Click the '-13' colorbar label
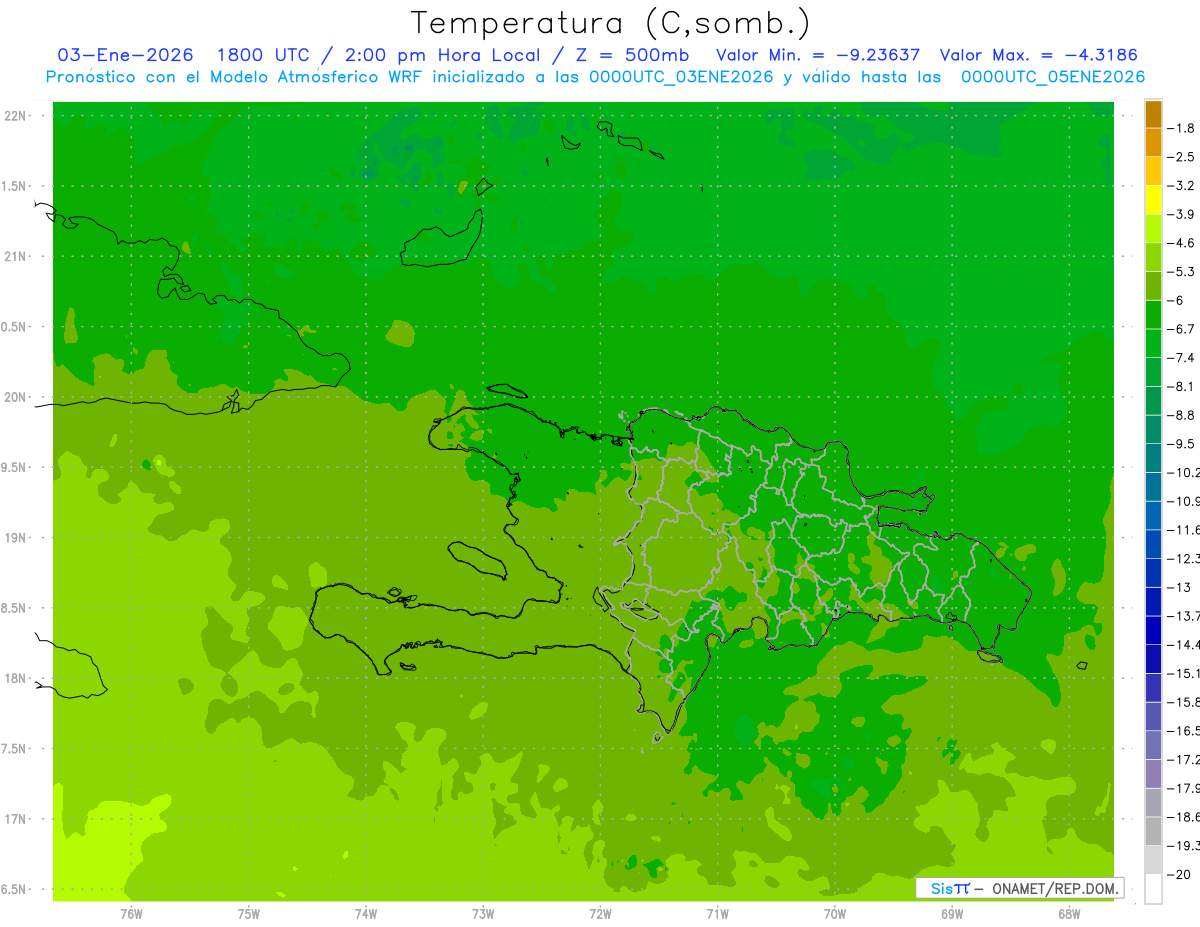 point(1179,587)
